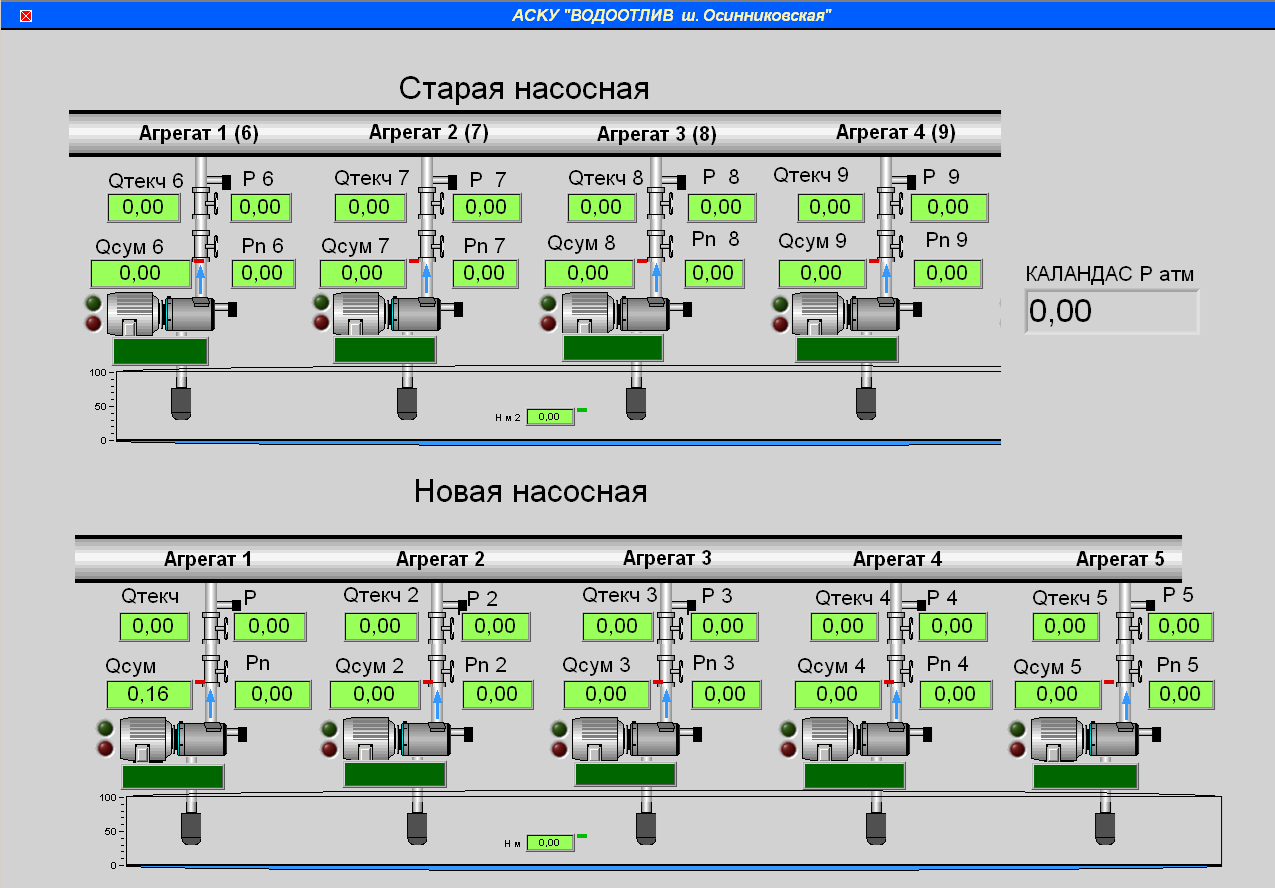1275x888 pixels.
Task: Click the pump motor of Агрегат 3 (8)
Action: 612,313
